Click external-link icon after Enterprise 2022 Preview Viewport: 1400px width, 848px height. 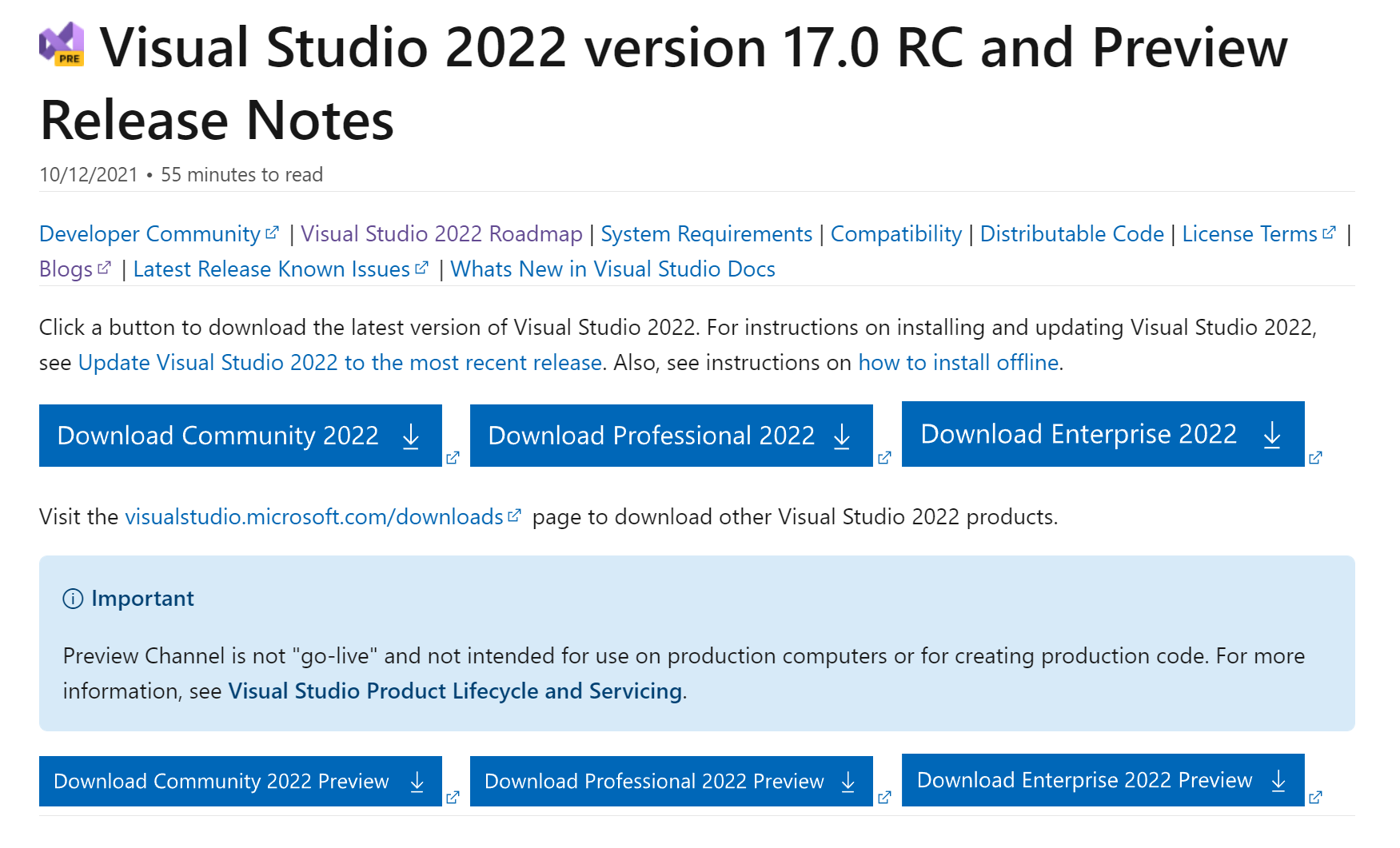[1315, 797]
